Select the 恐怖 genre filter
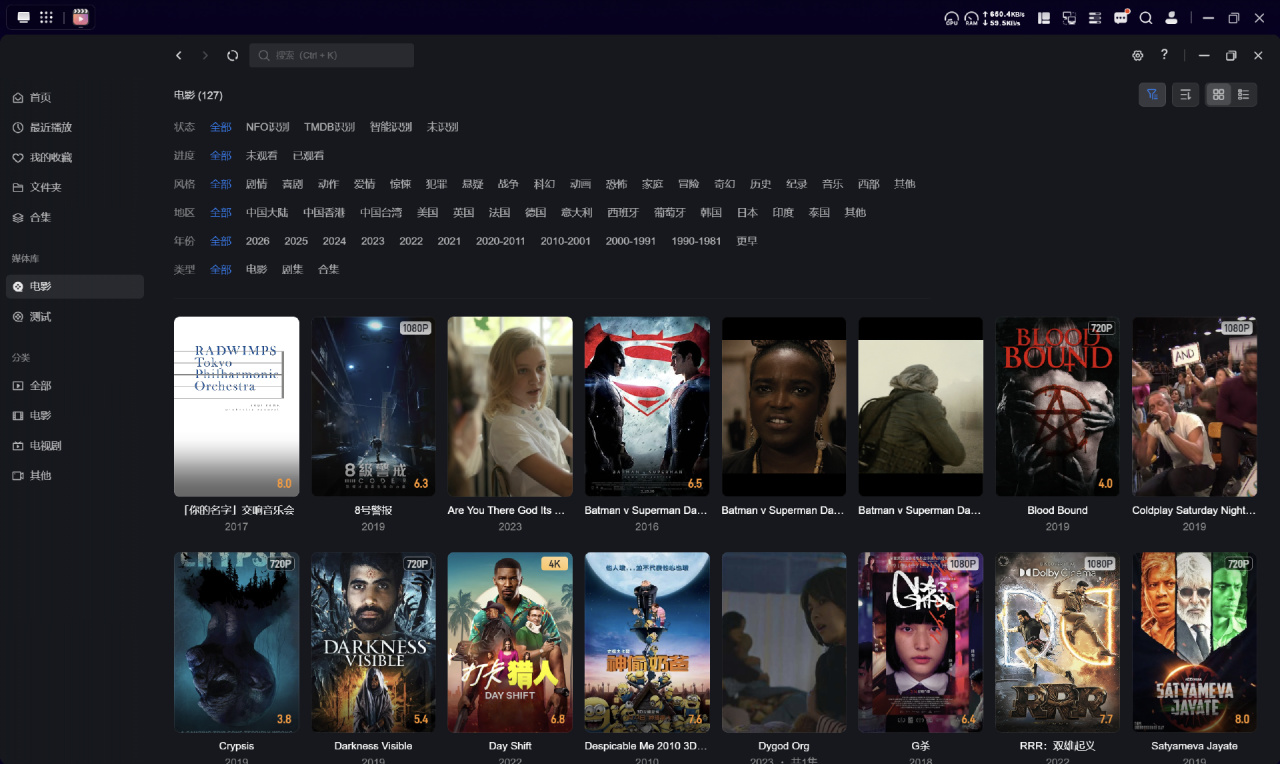This screenshot has height=764, width=1280. (x=617, y=184)
